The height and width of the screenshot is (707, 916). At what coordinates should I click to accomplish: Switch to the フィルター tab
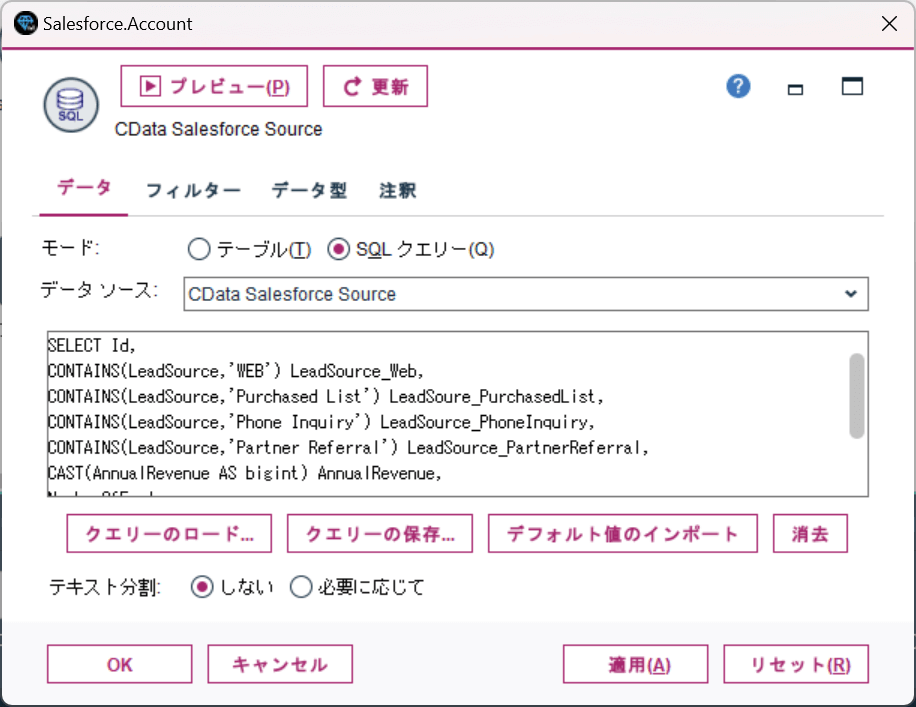click(193, 190)
